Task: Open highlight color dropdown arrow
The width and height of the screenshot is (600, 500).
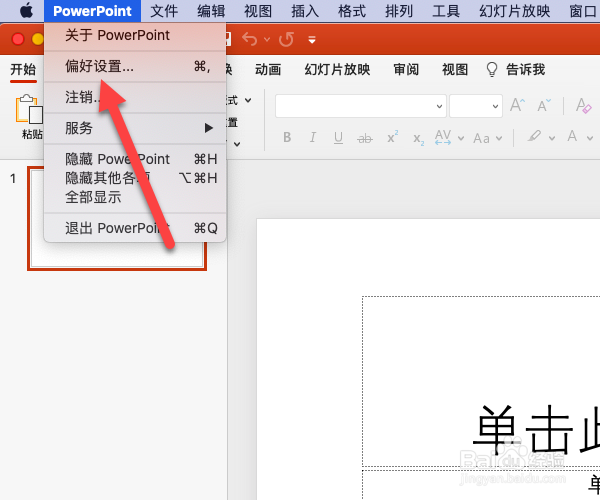Action: (x=552, y=138)
